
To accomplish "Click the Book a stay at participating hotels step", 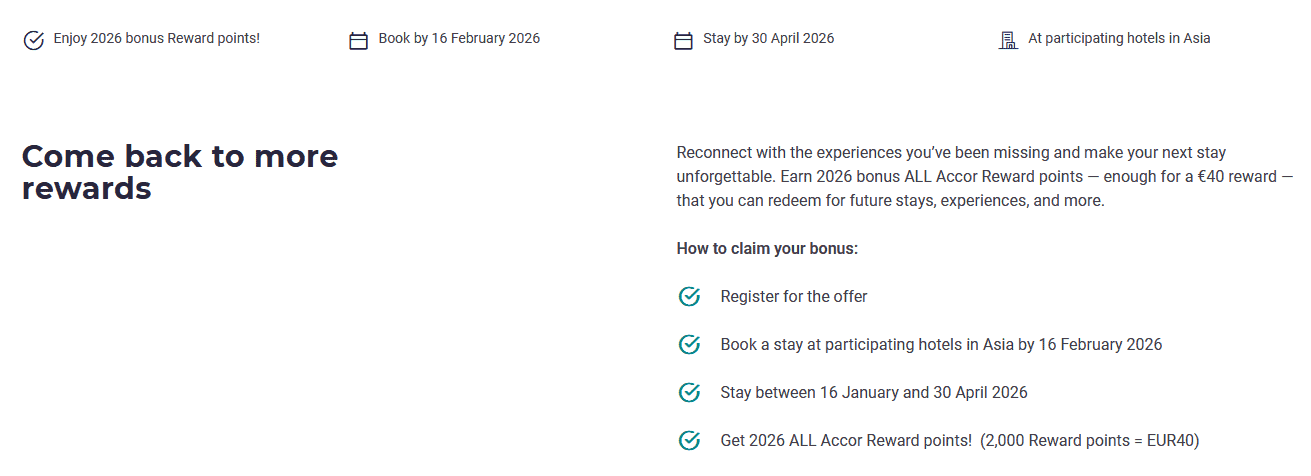I will pos(941,344).
